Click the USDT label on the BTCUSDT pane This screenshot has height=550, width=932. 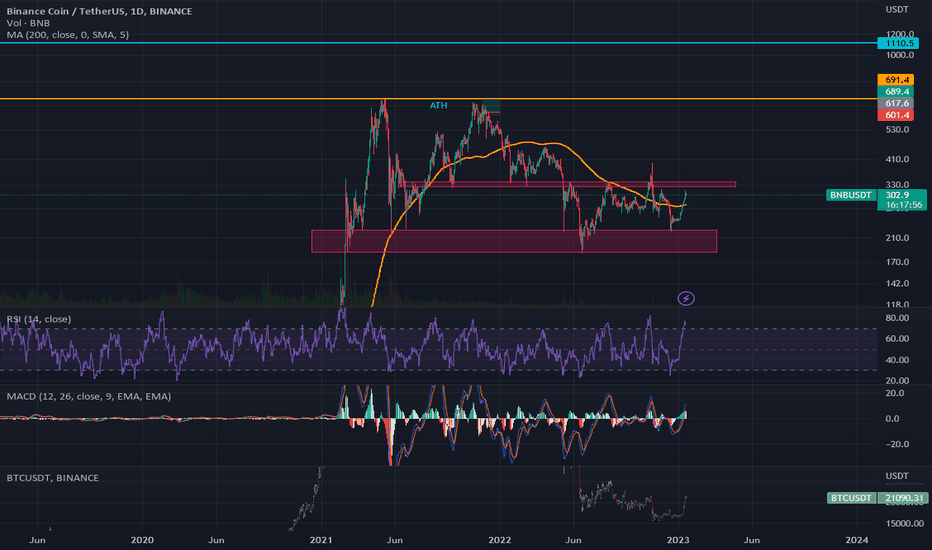[897, 476]
